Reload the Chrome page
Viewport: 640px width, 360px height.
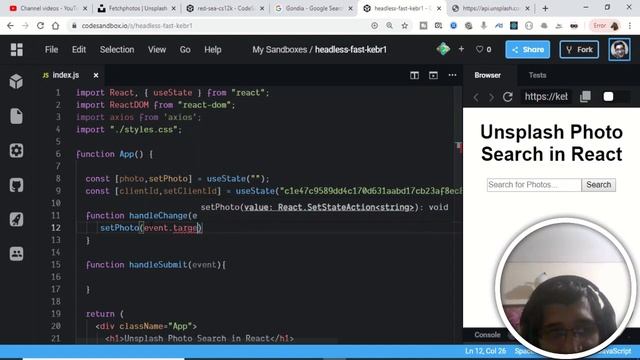click(40, 26)
